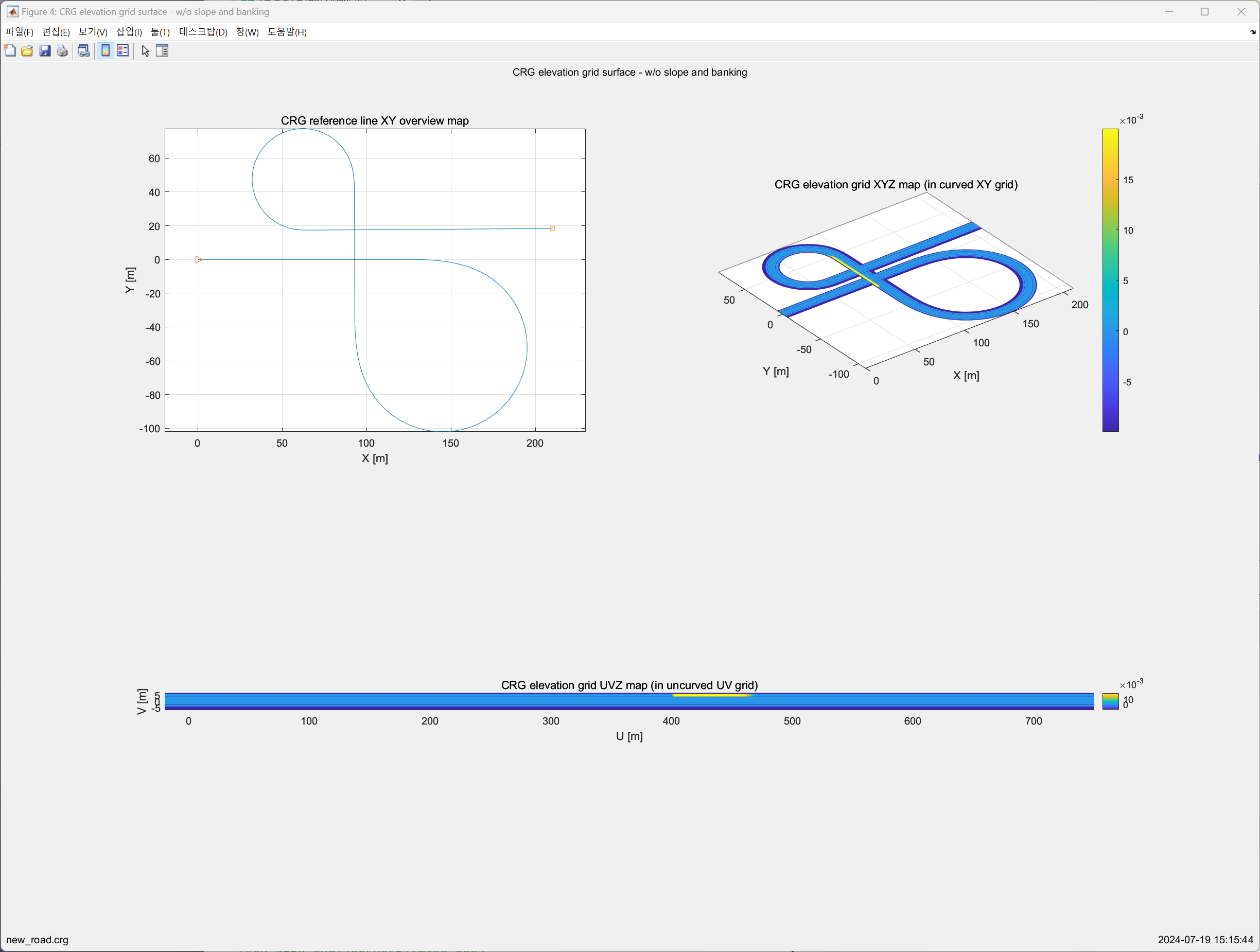Click the orange end square marker on the reference line
Viewport: 1260px width, 952px height.
[552, 229]
